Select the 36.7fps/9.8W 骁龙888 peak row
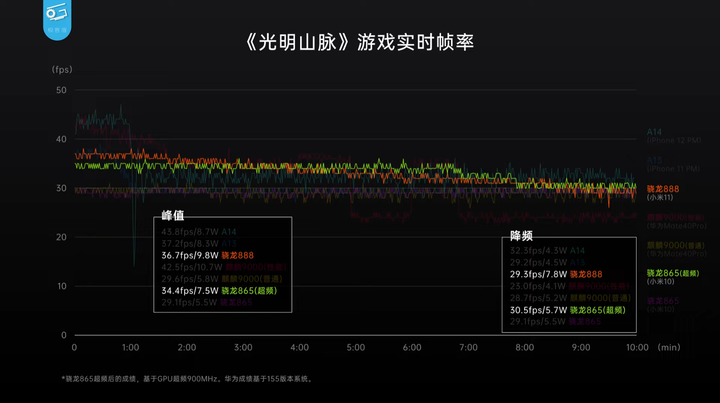Screen dimensions: 720x403 (208, 255)
